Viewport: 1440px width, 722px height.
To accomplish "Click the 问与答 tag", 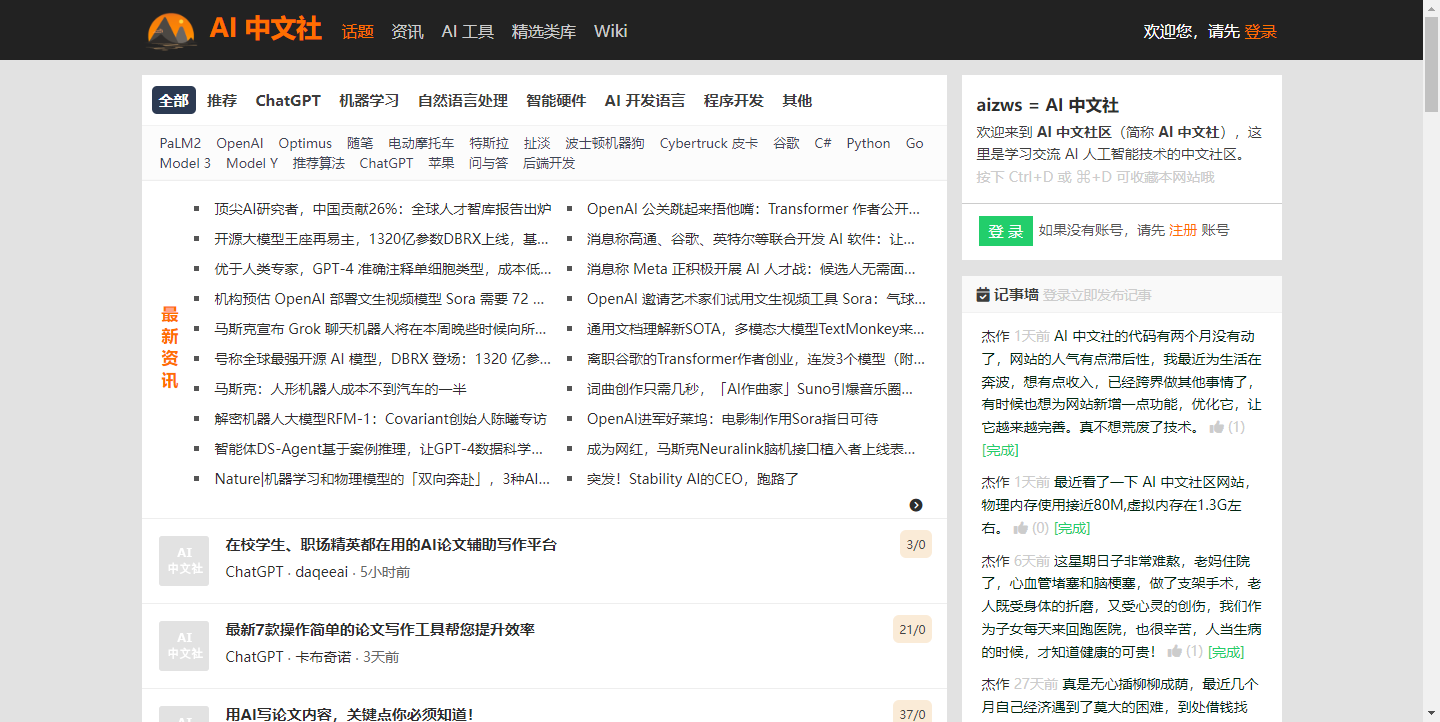I will (488, 163).
